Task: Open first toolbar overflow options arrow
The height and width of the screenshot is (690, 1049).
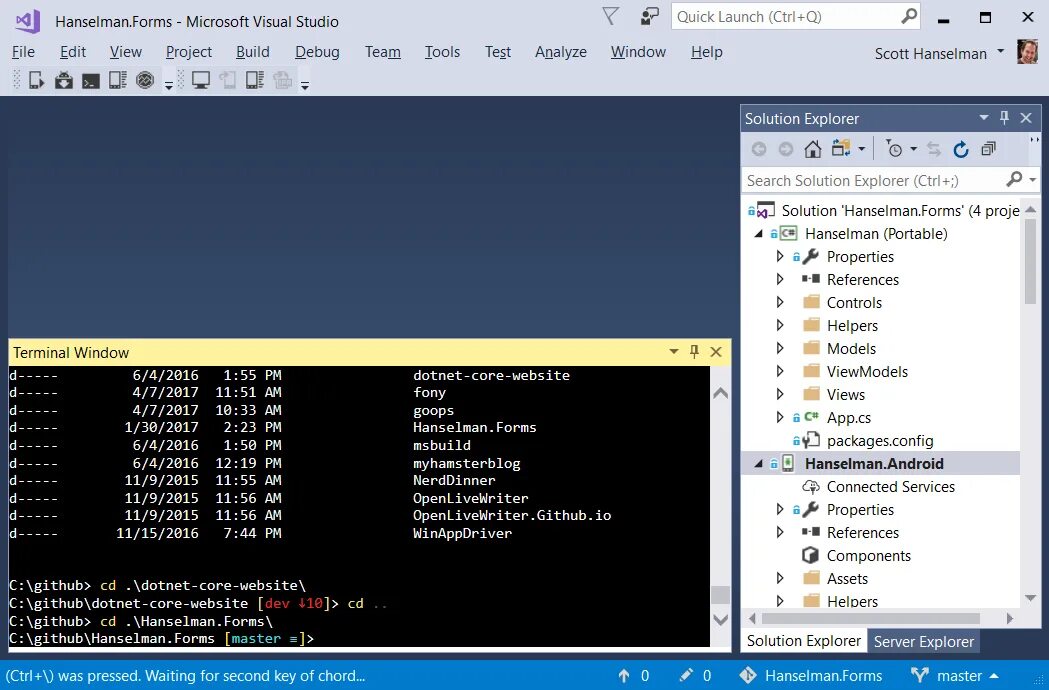Action: coord(169,85)
